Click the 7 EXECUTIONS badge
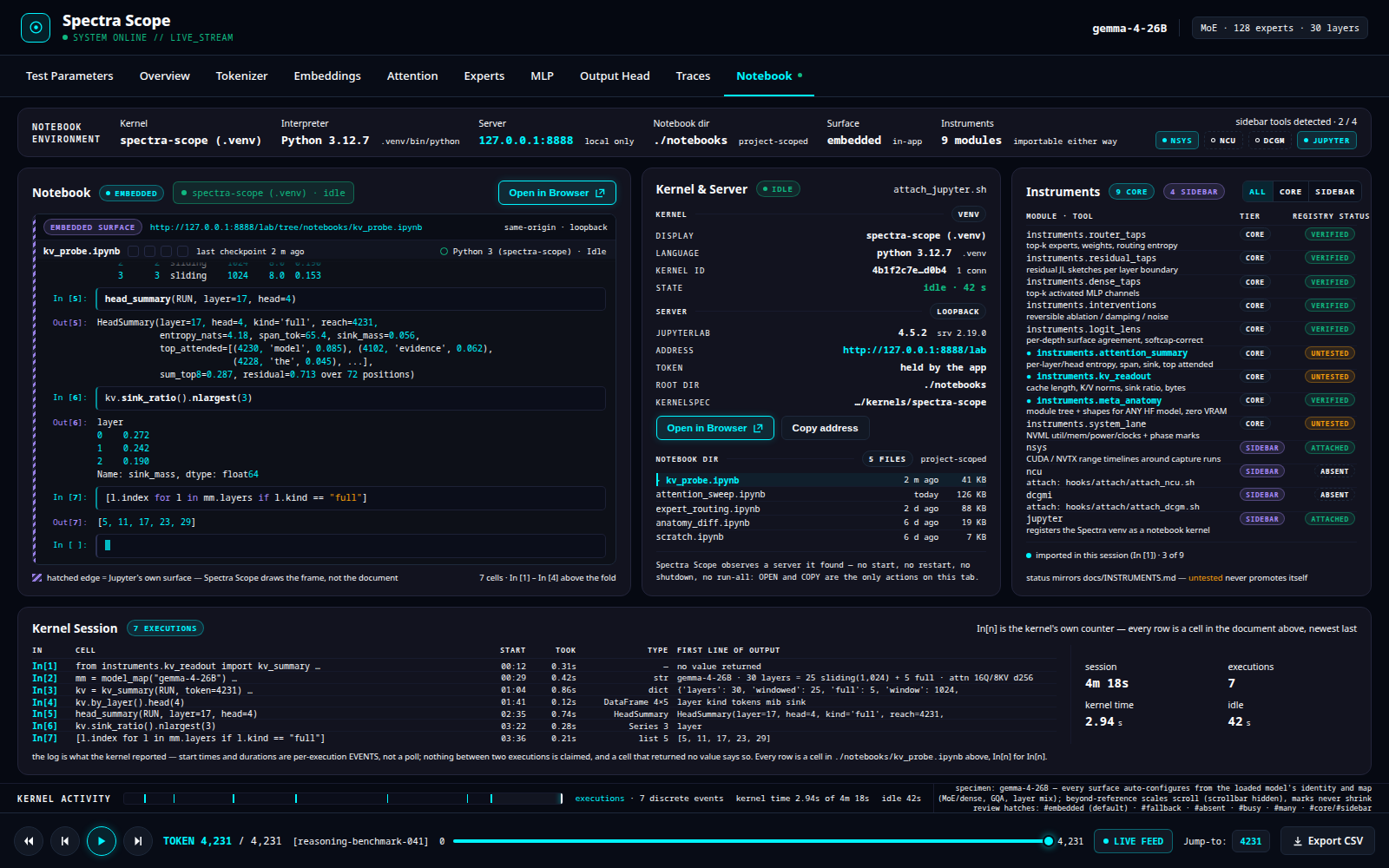Viewport: 1389px width, 868px height. click(165, 628)
